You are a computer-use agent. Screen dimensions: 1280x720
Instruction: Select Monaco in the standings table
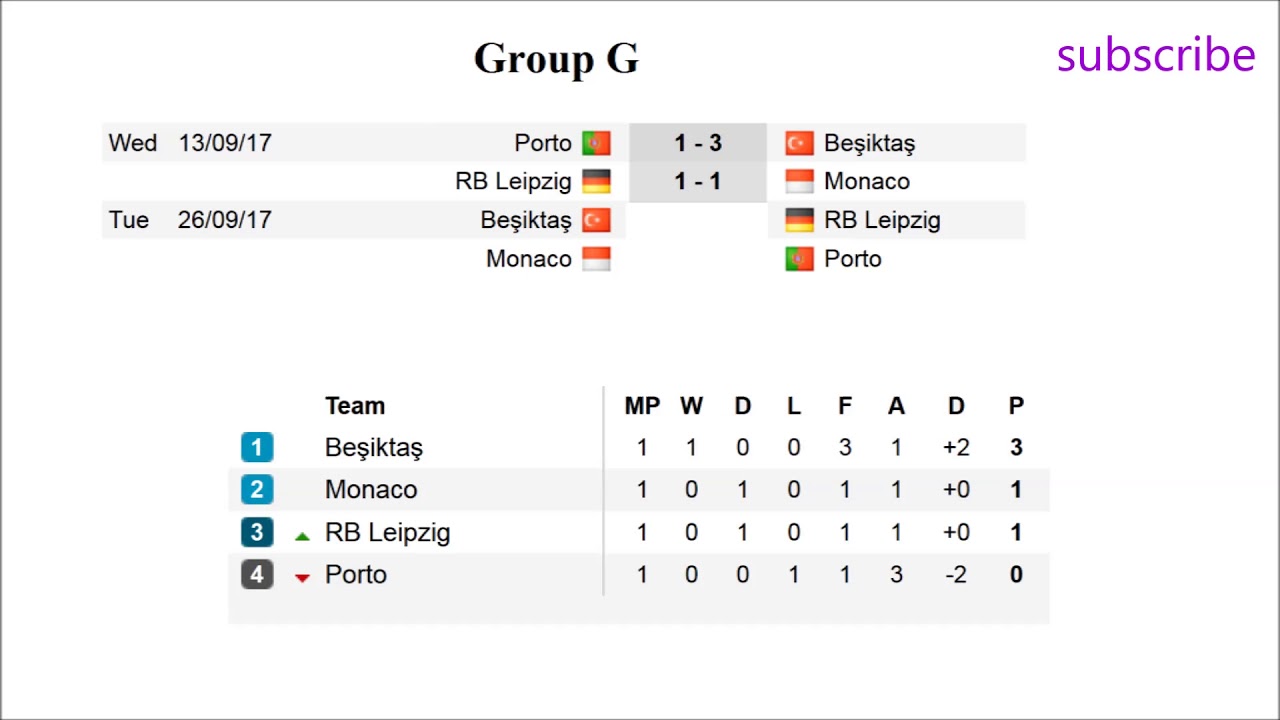[371, 489]
